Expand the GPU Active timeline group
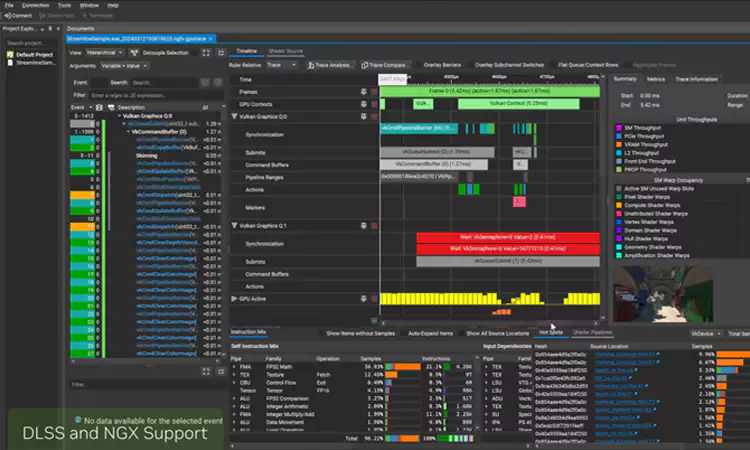This screenshot has height=450, width=750. click(234, 299)
